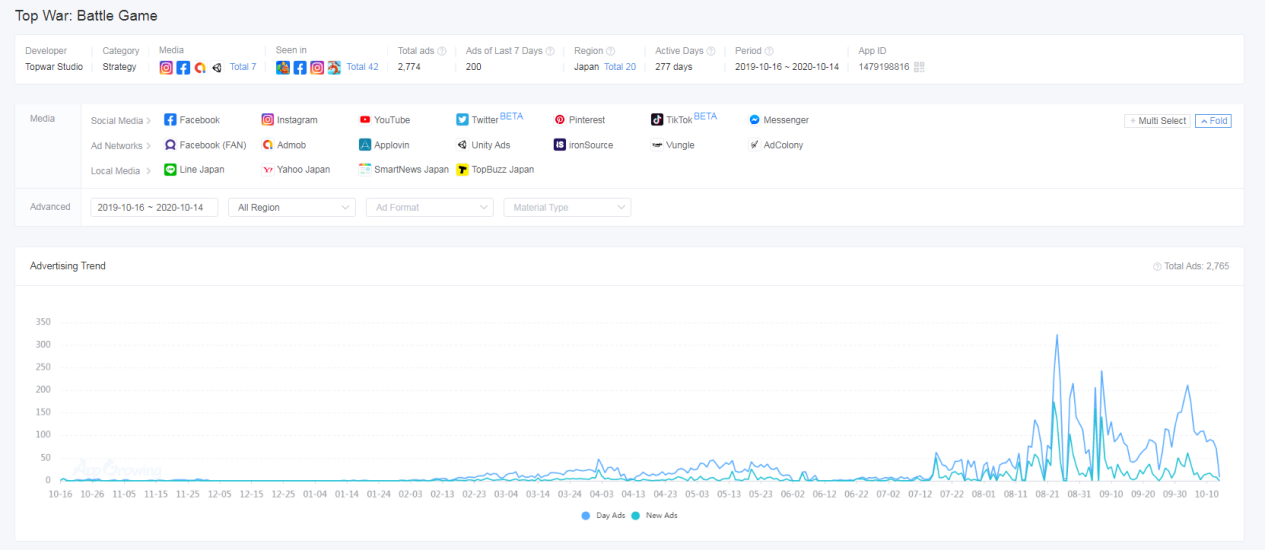Screen dimensions: 1265x550
Task: Click the date range input field
Action: [154, 207]
